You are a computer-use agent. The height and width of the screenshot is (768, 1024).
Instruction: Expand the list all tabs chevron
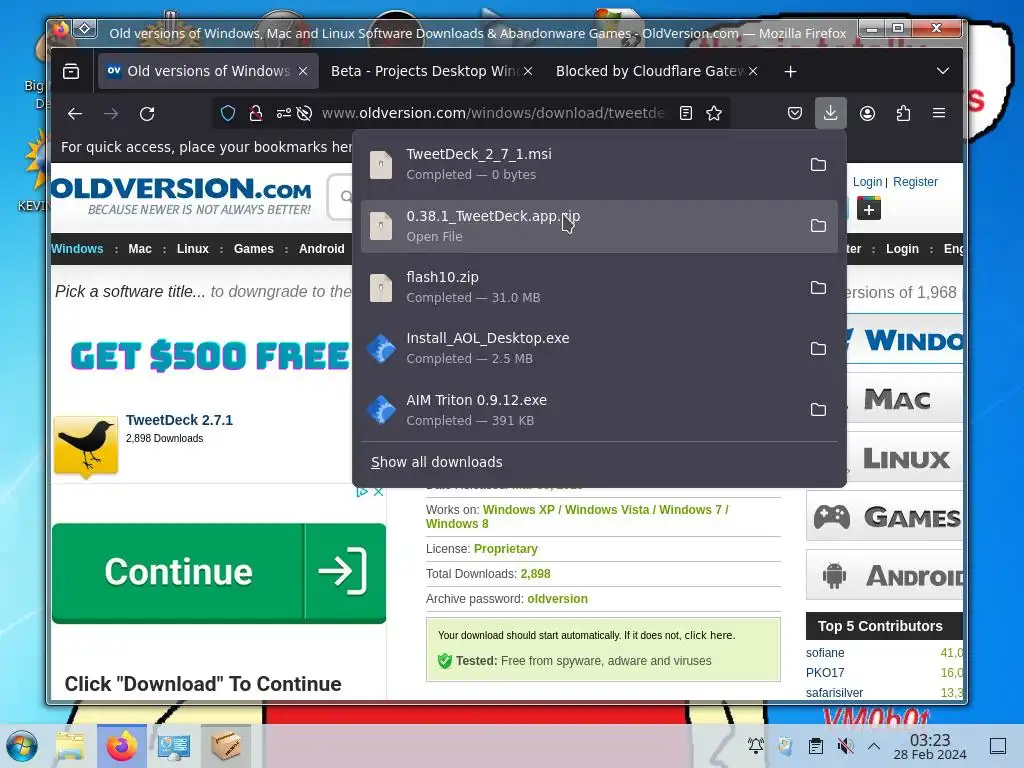942,71
